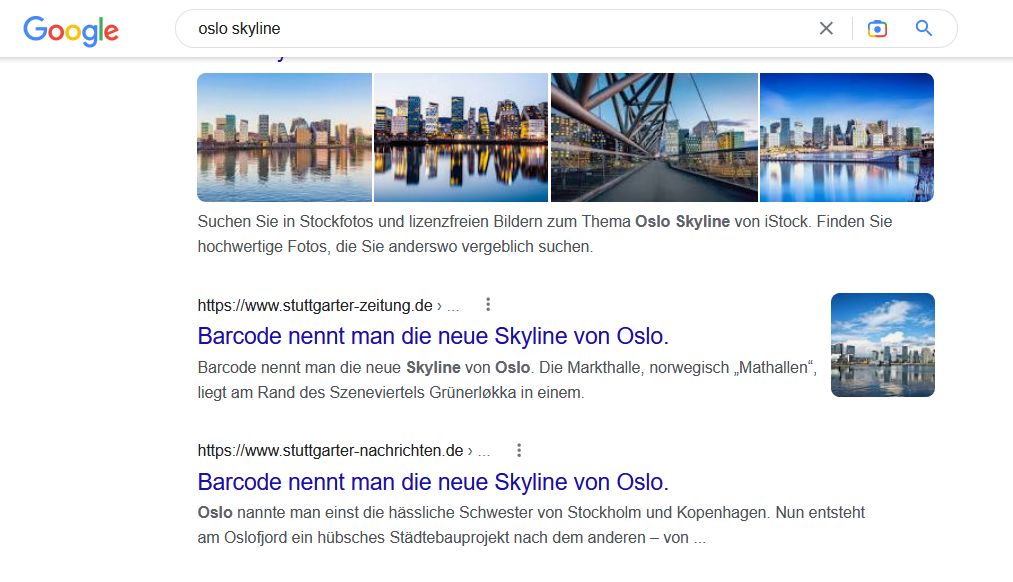Image resolution: width=1013 pixels, height=582 pixels.
Task: Click the https://www.stuttgarter-nachrichten.de URL
Action: [330, 451]
